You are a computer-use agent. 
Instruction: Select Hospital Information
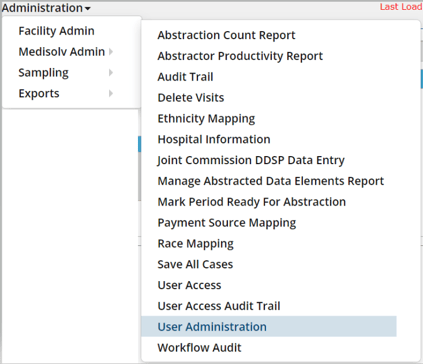(x=214, y=139)
